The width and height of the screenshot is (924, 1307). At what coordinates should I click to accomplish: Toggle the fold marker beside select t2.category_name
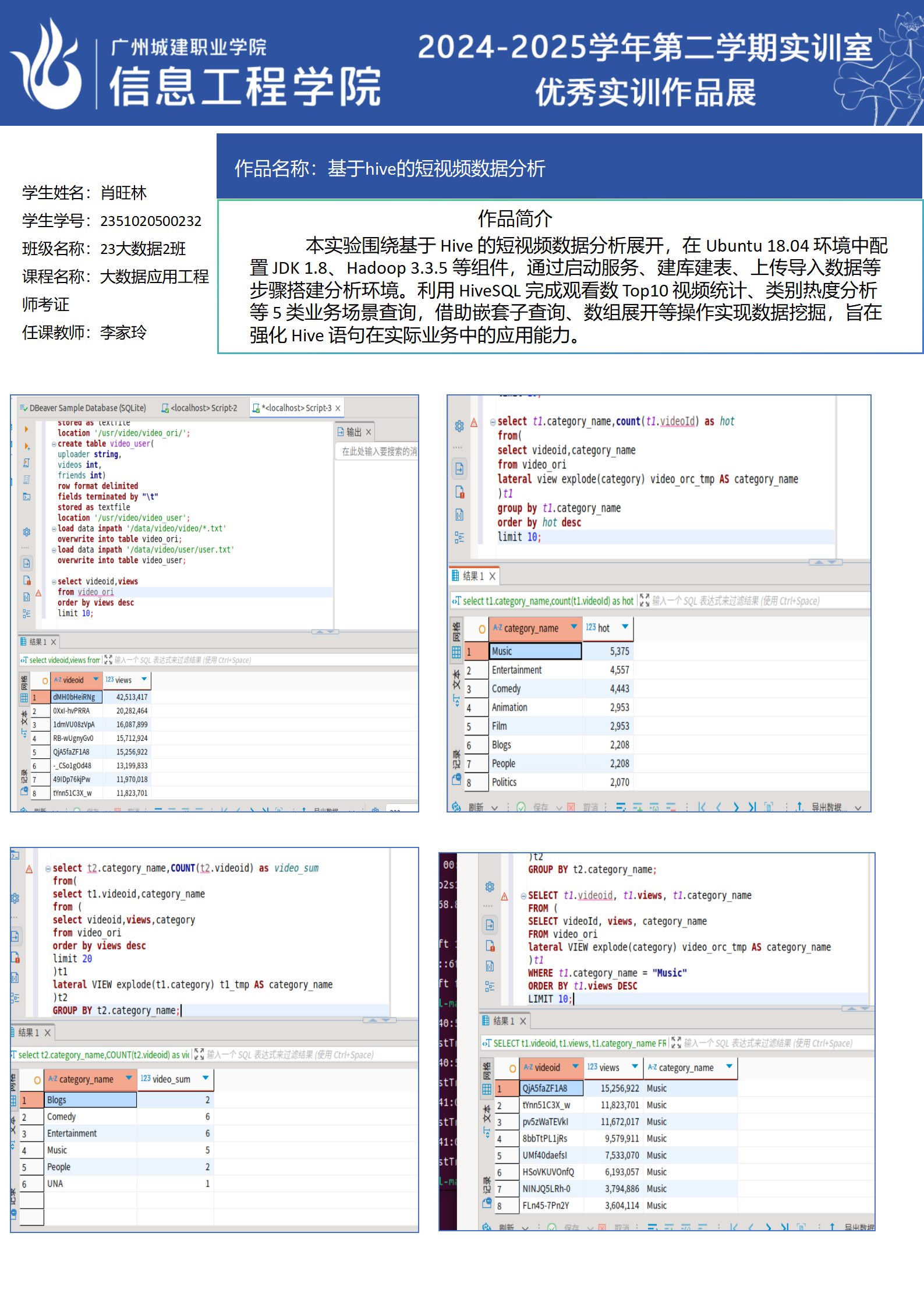point(48,868)
